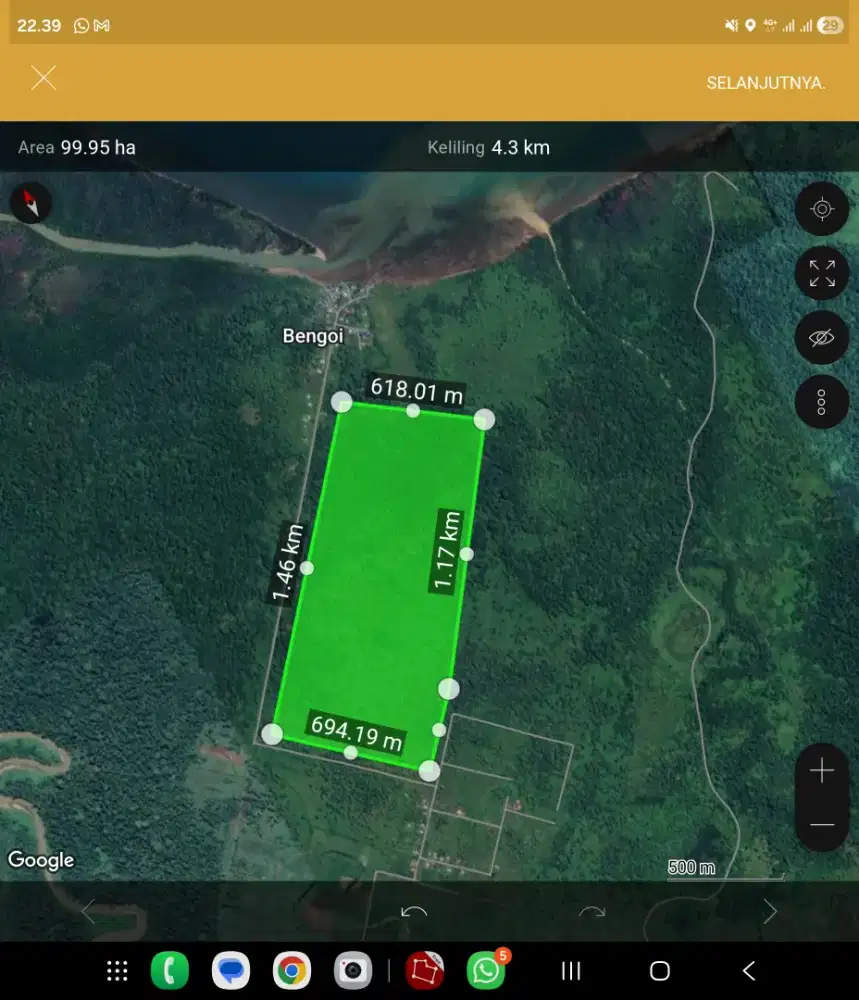The height and width of the screenshot is (1000, 859).
Task: Undo the last polygon edit
Action: pos(412,912)
